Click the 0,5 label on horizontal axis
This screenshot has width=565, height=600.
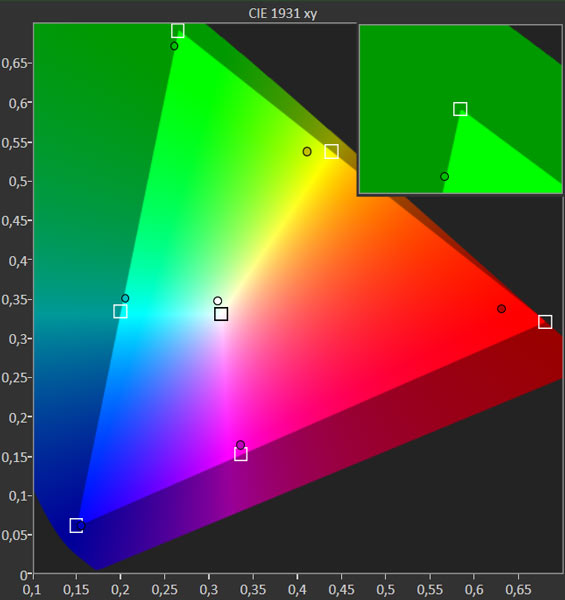(385, 590)
